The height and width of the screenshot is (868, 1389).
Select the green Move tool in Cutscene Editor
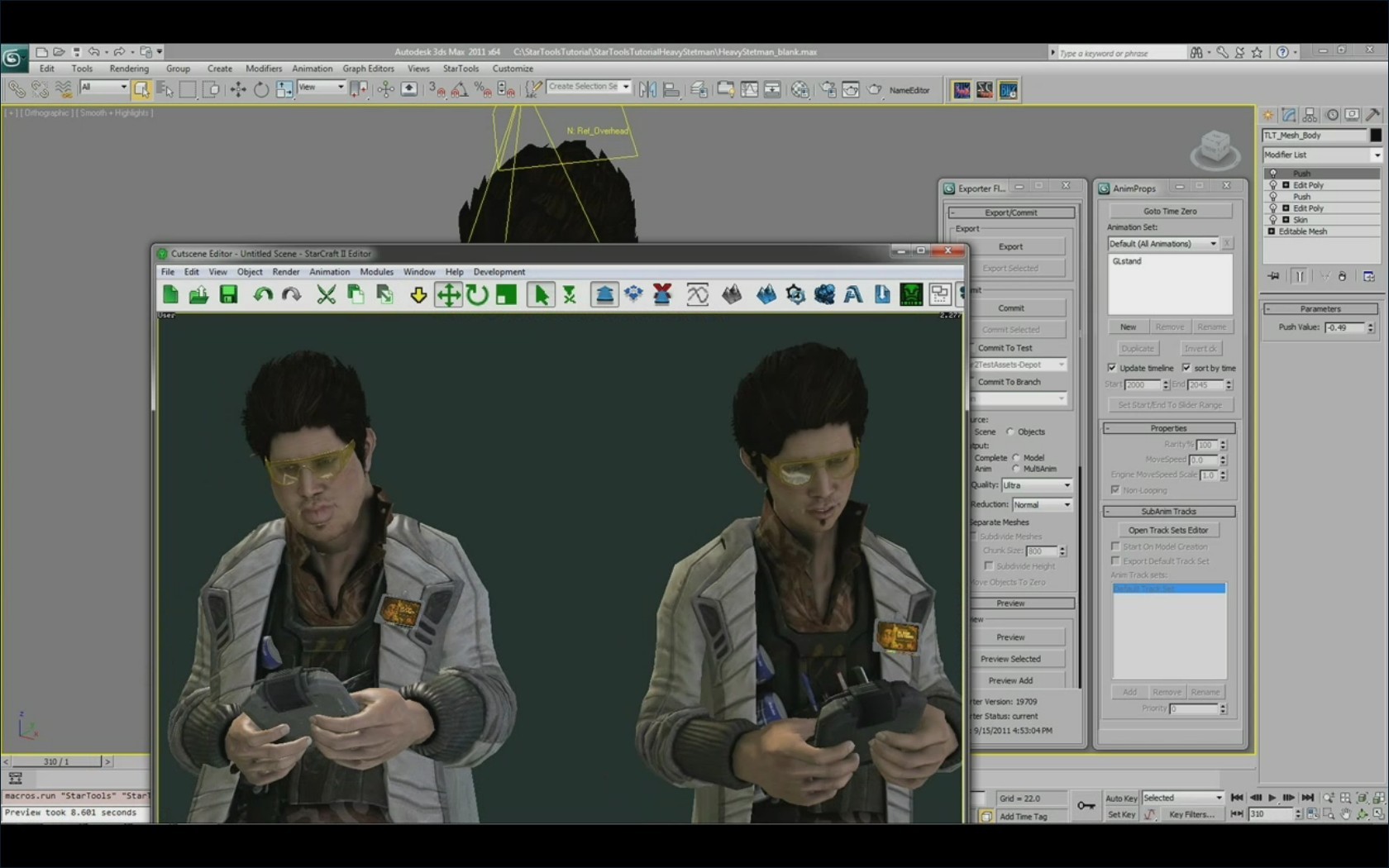pyautogui.click(x=448, y=294)
